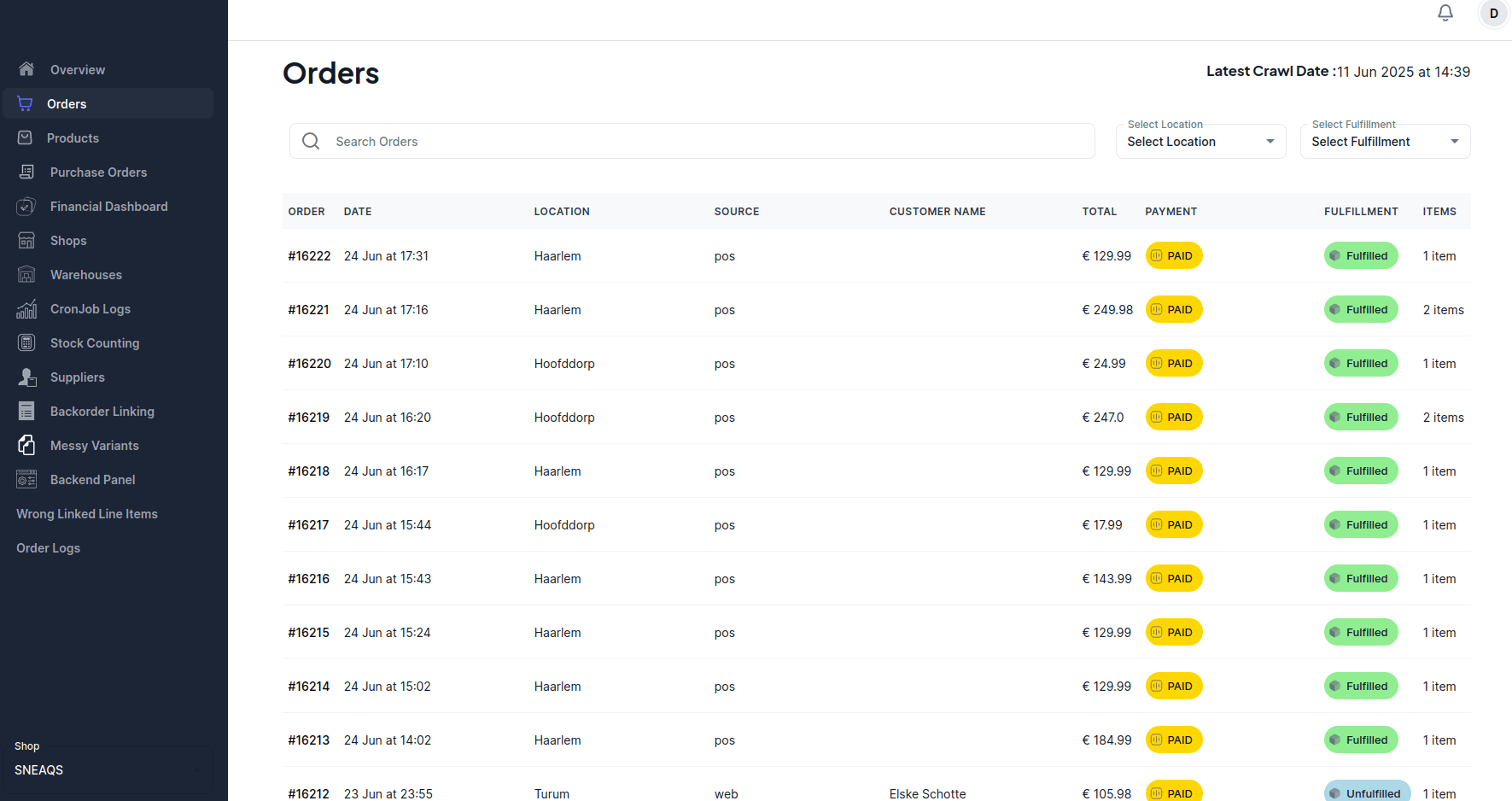Click the TOTAL column header
This screenshot has width=1512, height=801.
coord(1100,212)
